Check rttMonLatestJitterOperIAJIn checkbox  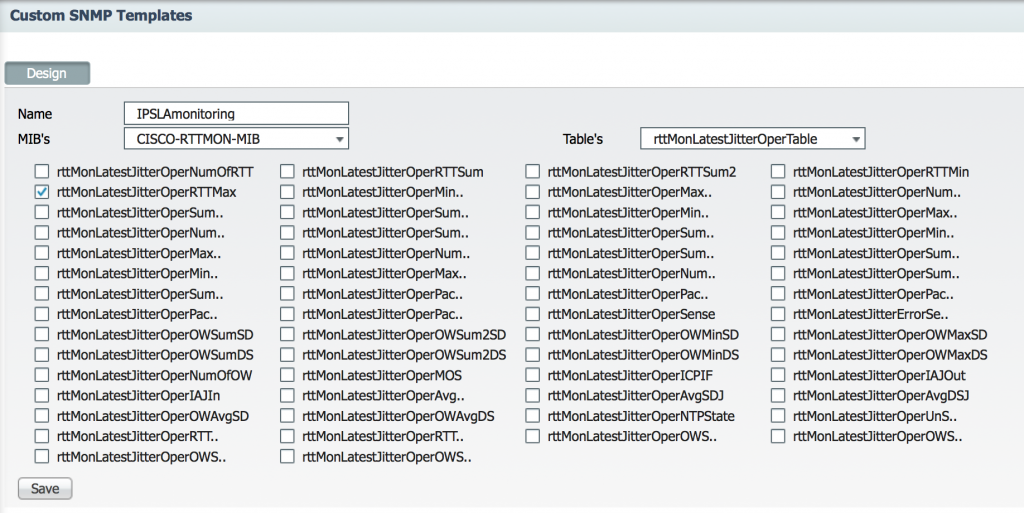point(42,396)
